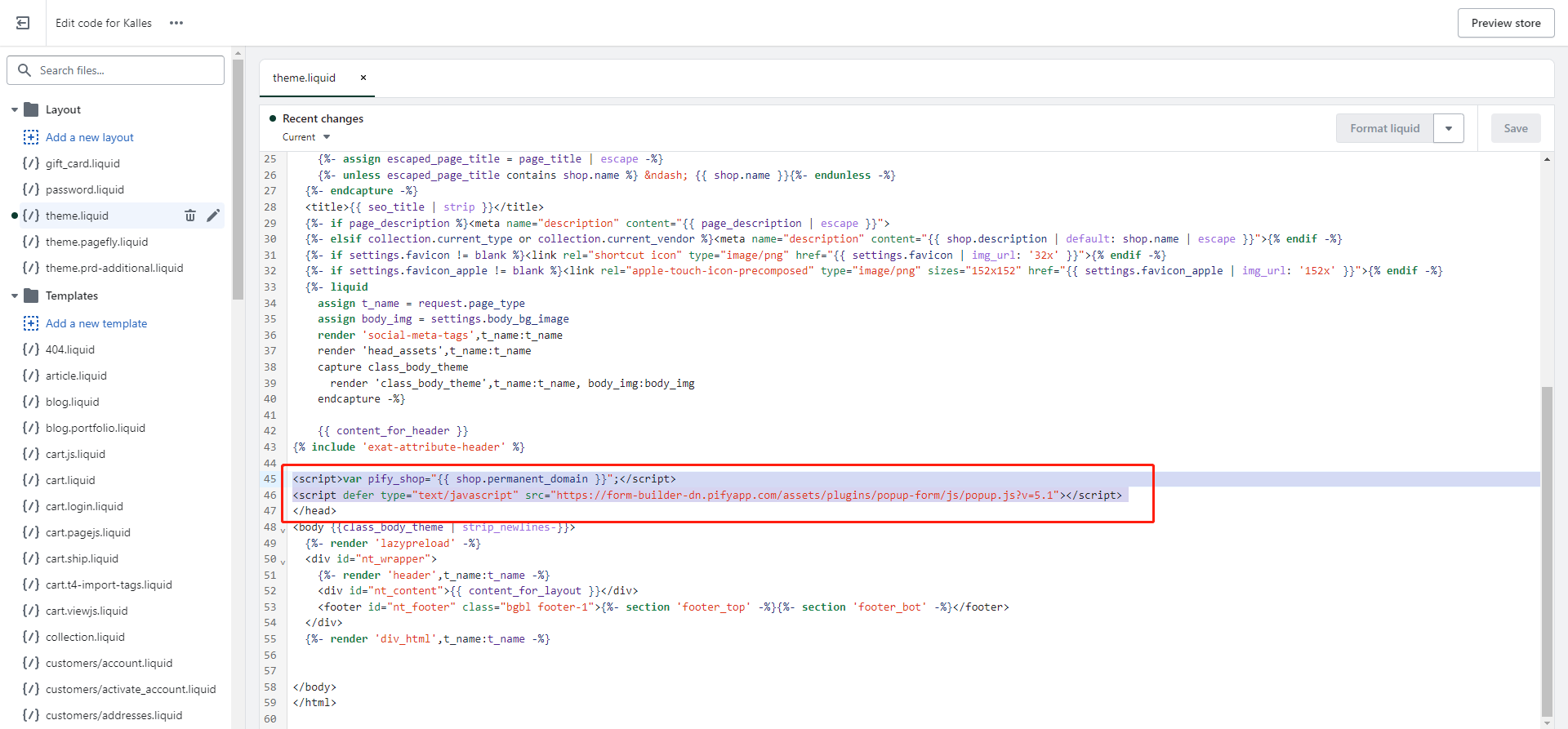Open customers/addresses.liquid file
Screen dimensions: 1568x729
tap(114, 715)
